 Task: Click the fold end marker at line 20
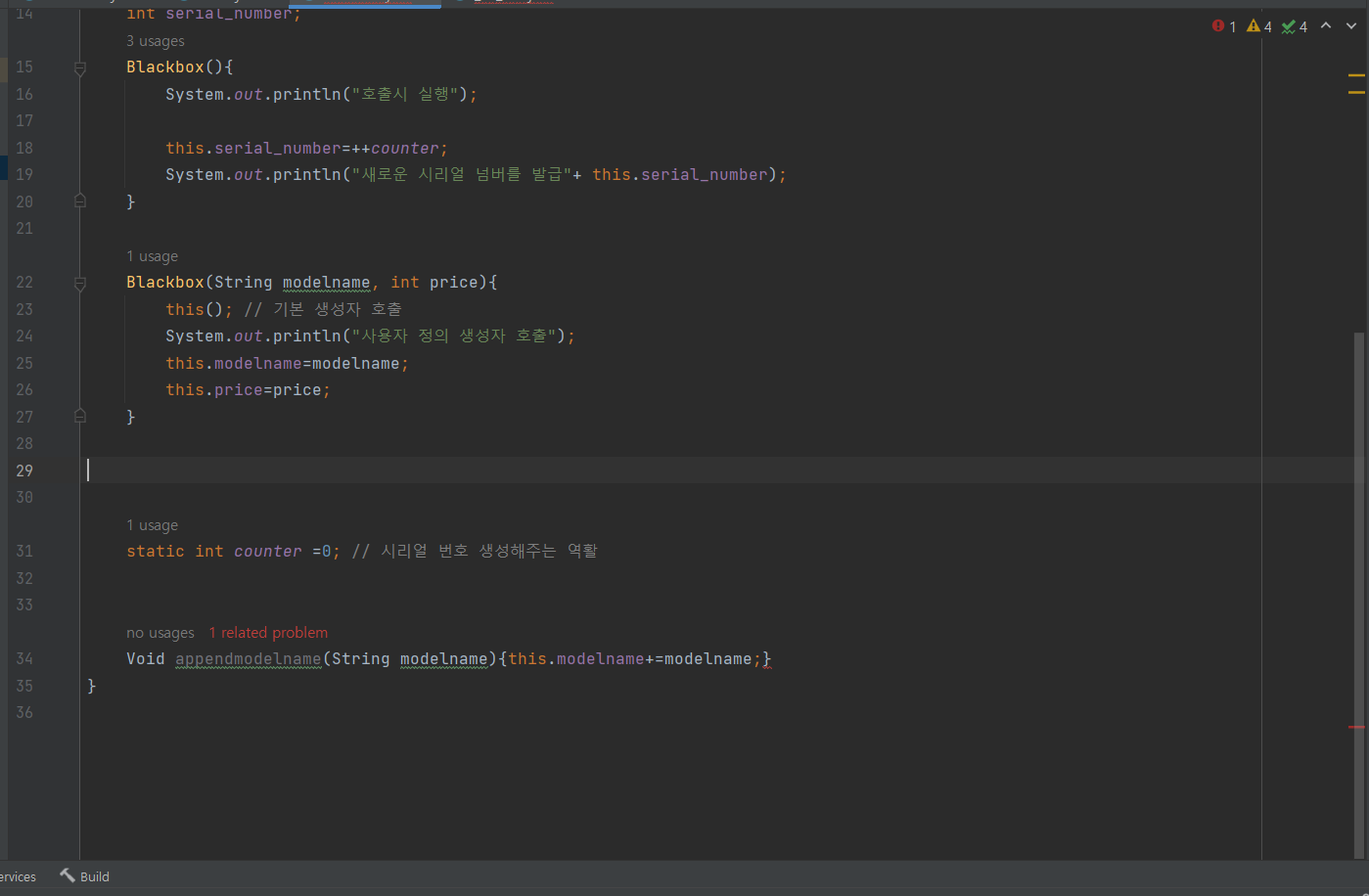pos(80,201)
